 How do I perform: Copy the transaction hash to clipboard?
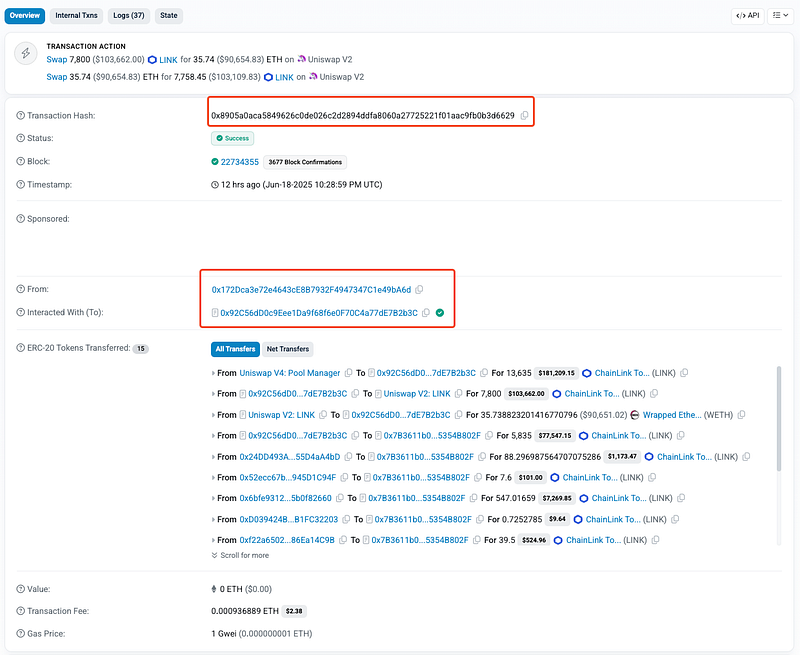click(524, 116)
